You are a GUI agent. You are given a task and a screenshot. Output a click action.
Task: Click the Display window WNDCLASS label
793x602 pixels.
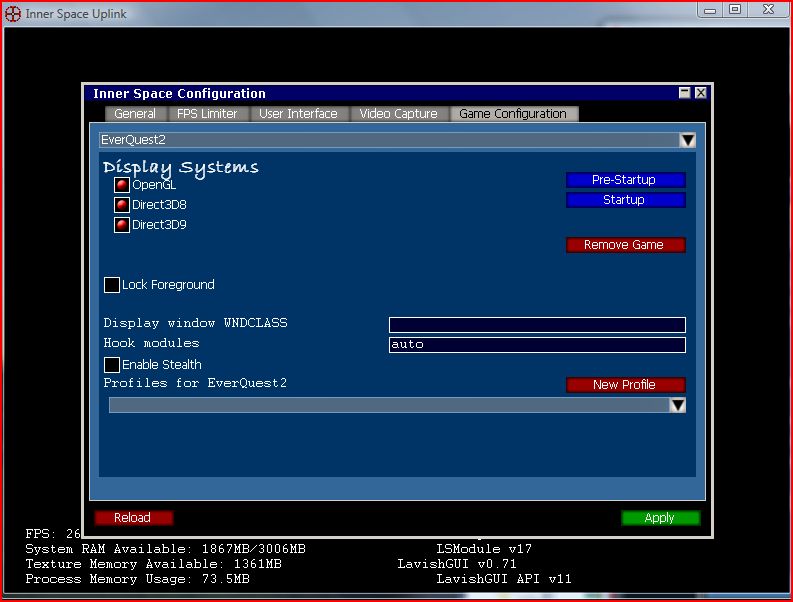[195, 323]
